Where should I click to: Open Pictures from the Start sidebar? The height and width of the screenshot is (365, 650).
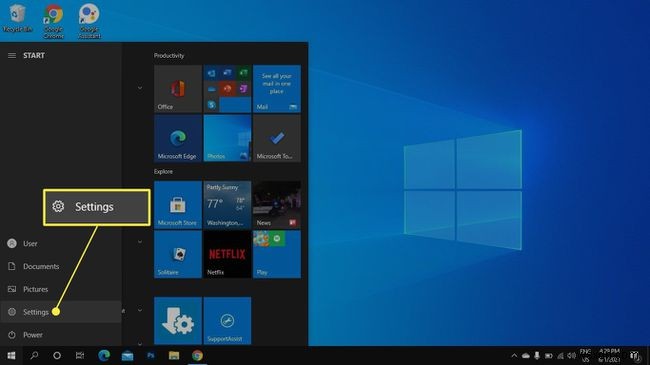[61, 289]
